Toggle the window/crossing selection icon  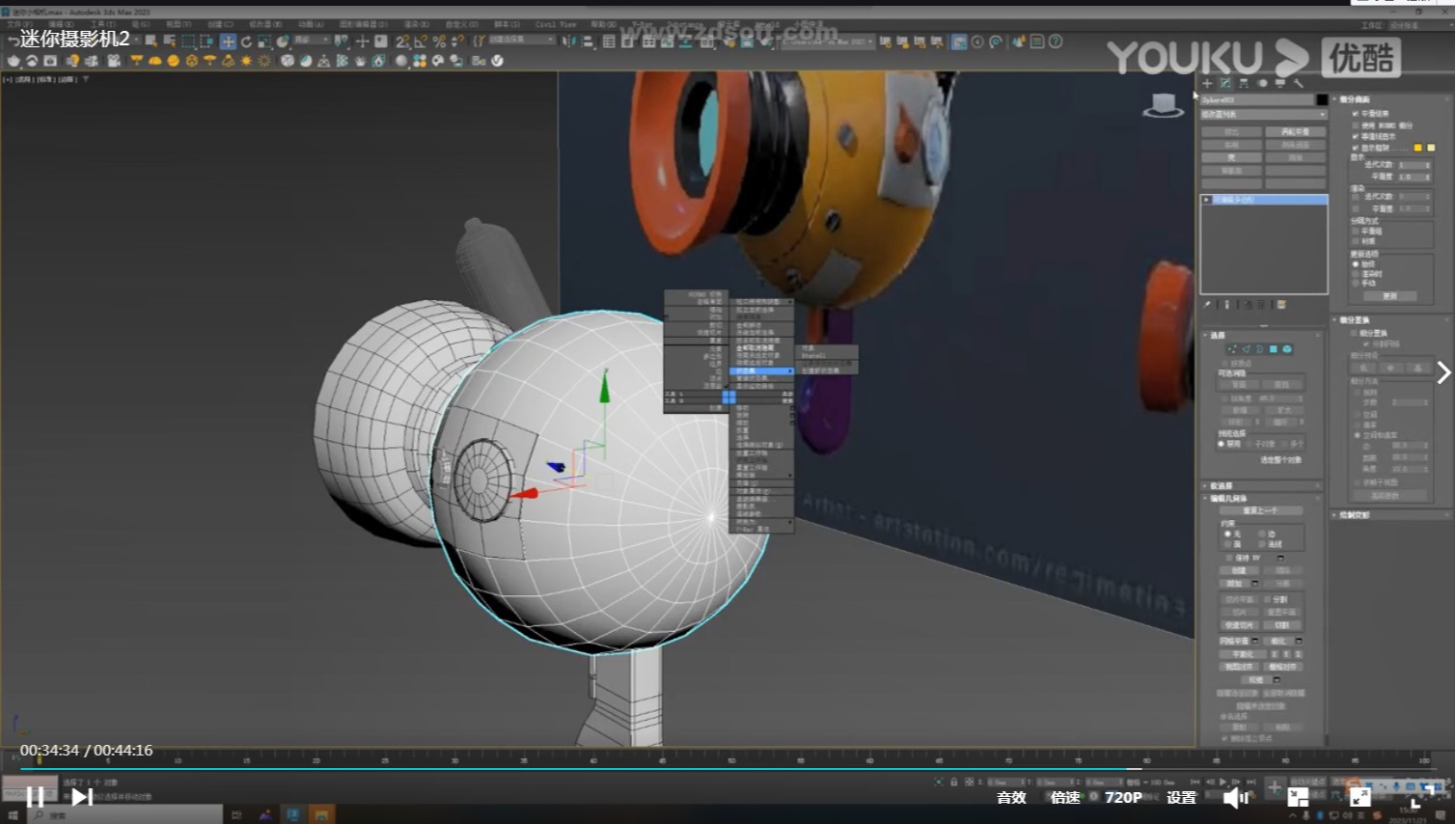click(x=207, y=41)
